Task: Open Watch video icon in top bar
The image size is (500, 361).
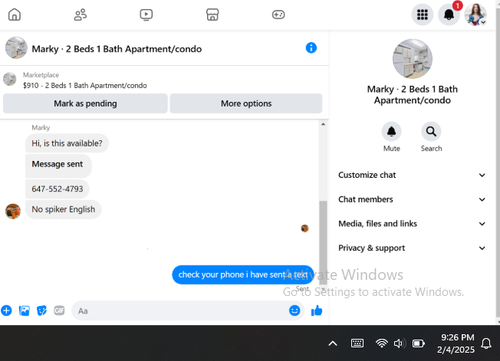Action: pos(146,15)
